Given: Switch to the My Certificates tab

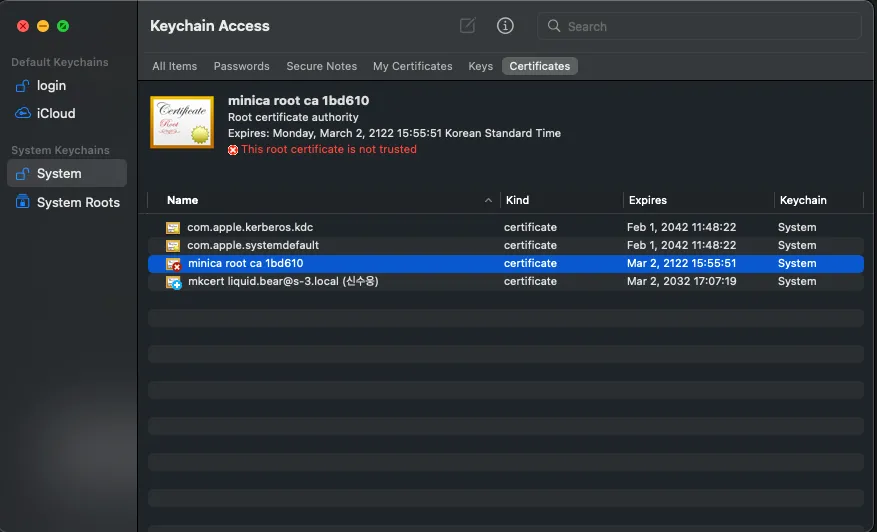Looking at the screenshot, I should coord(413,66).
